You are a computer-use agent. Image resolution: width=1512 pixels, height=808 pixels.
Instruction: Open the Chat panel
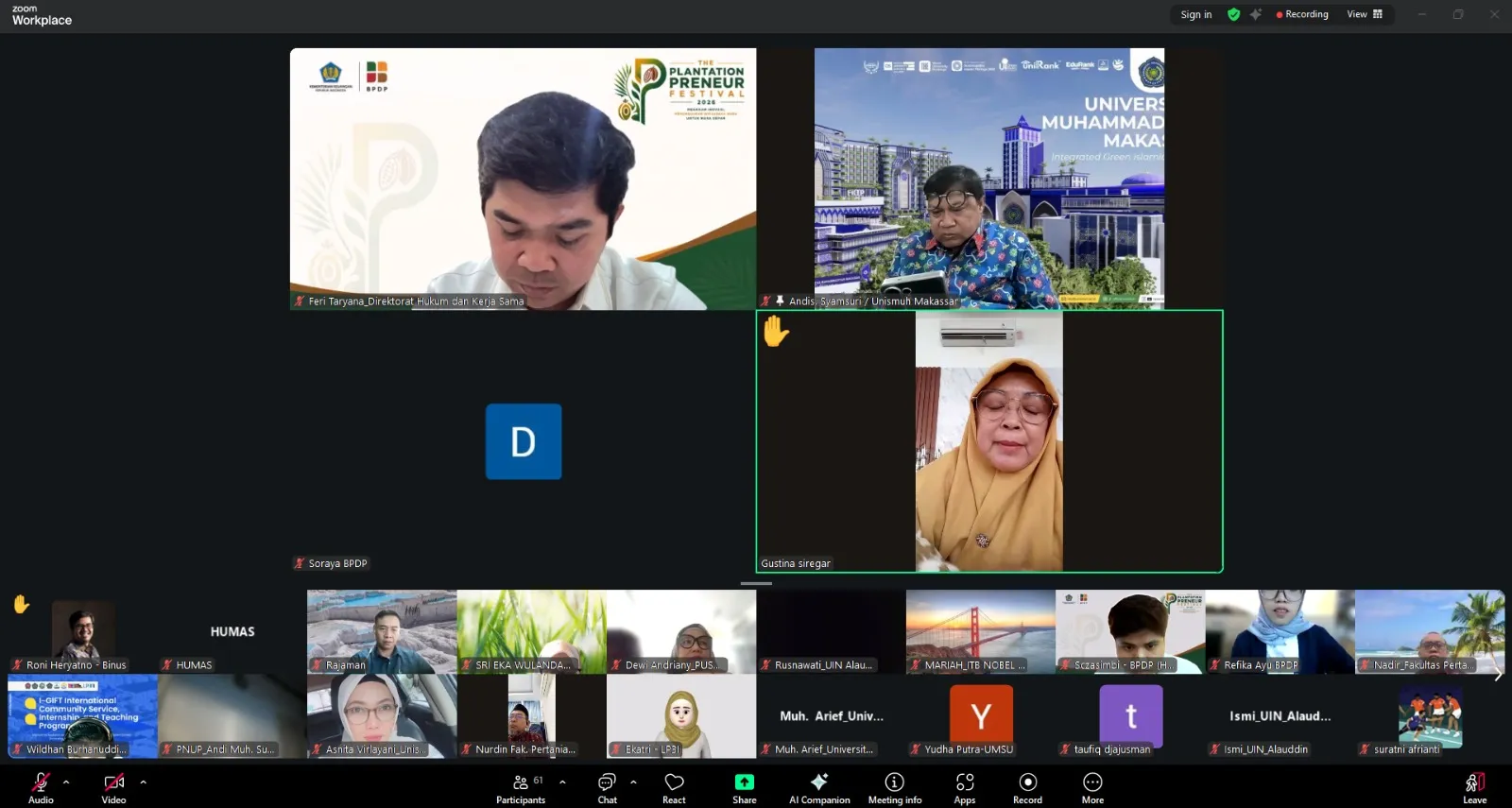[608, 787]
